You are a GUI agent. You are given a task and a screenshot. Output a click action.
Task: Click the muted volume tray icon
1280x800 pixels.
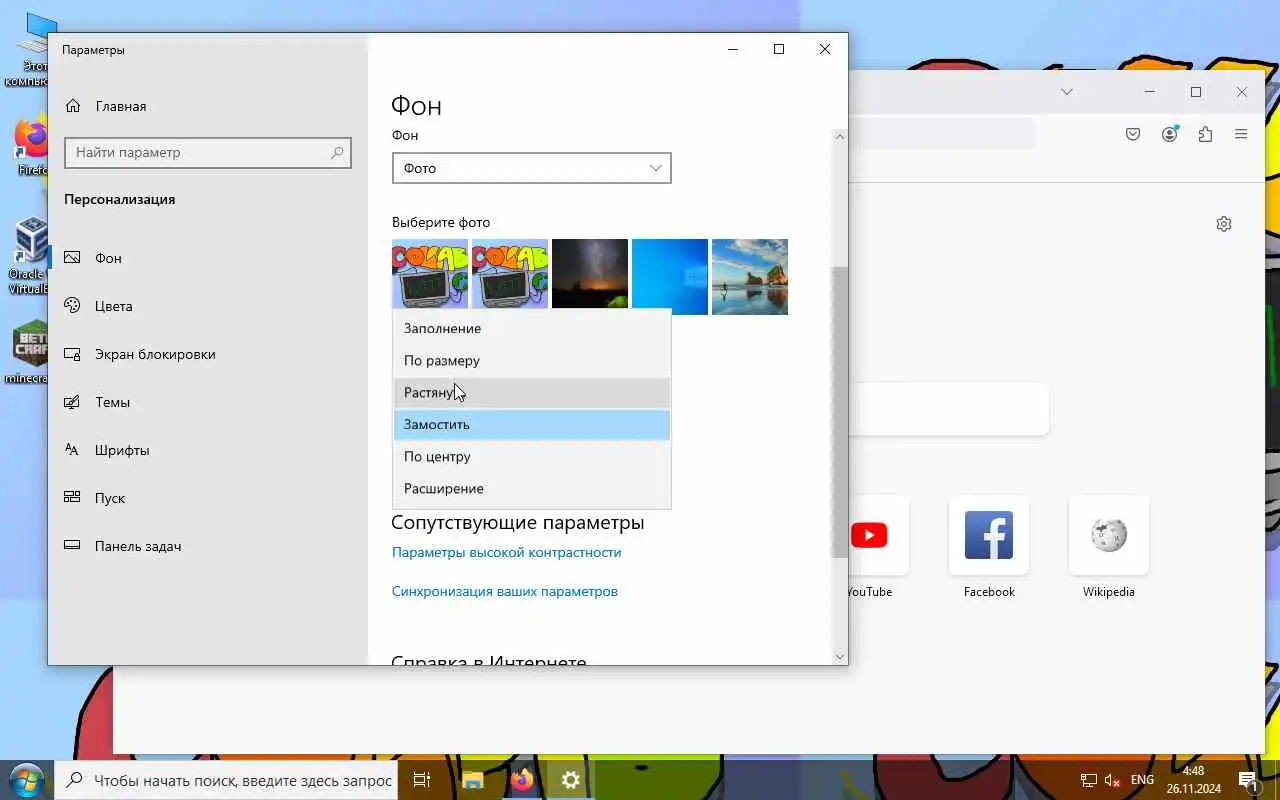click(x=1113, y=780)
